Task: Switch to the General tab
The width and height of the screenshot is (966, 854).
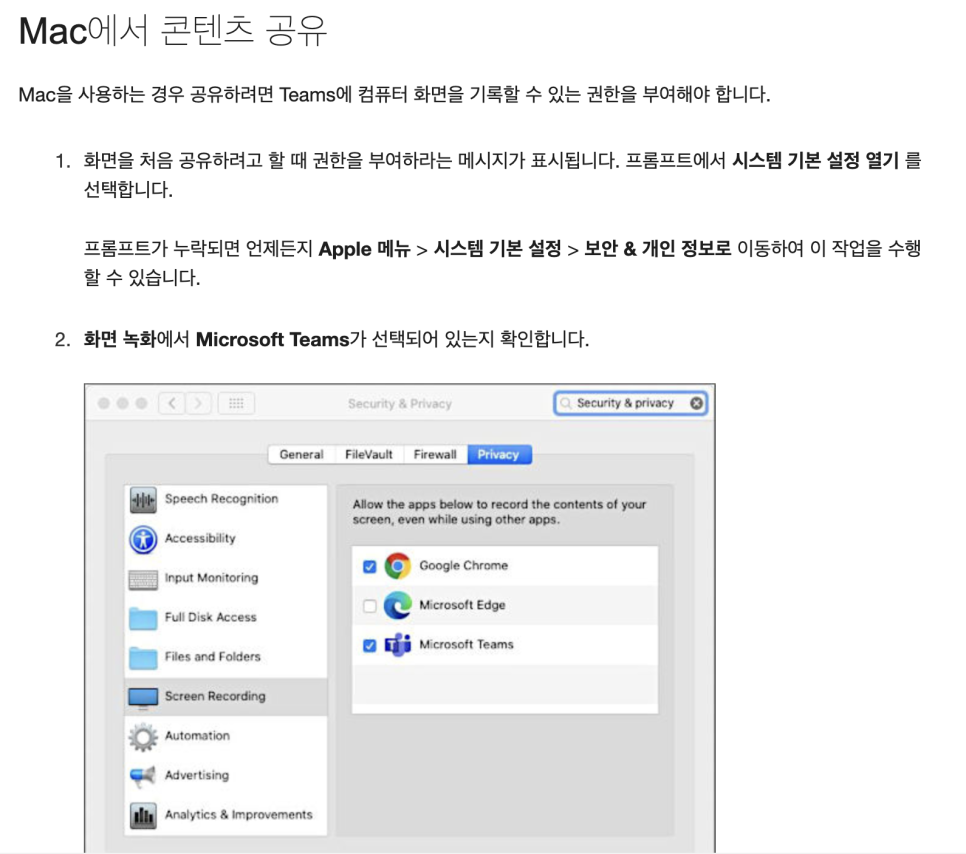Action: tap(301, 455)
